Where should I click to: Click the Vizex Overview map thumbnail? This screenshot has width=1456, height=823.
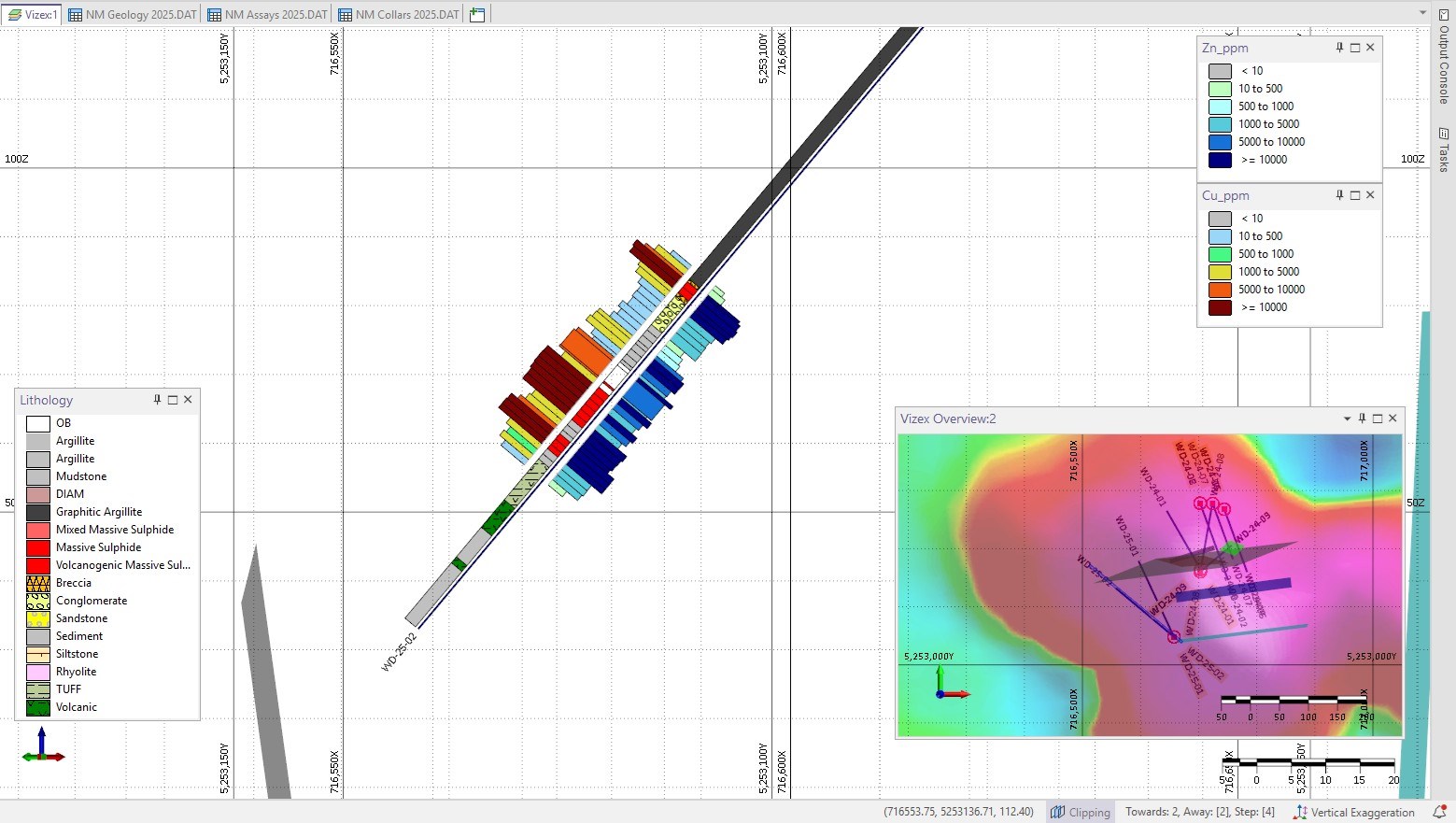tap(1149, 584)
